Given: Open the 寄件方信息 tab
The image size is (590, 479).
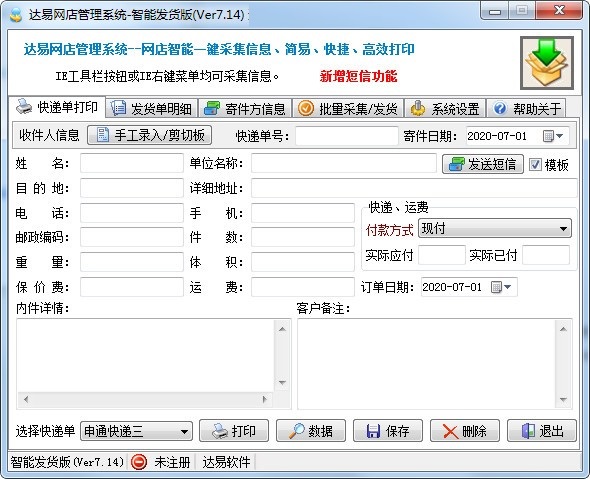Looking at the screenshot, I should point(245,108).
